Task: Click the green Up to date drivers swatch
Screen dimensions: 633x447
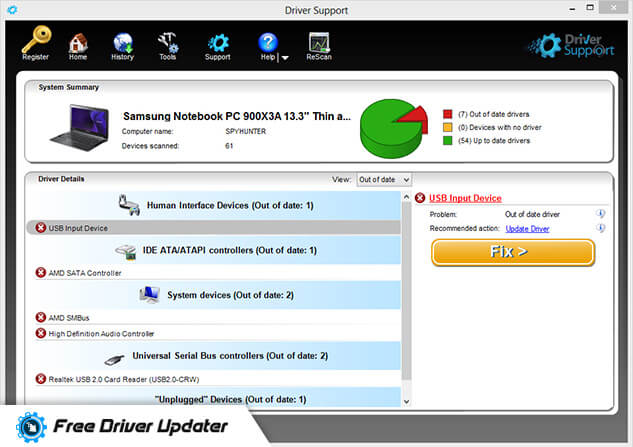Action: pos(447,141)
